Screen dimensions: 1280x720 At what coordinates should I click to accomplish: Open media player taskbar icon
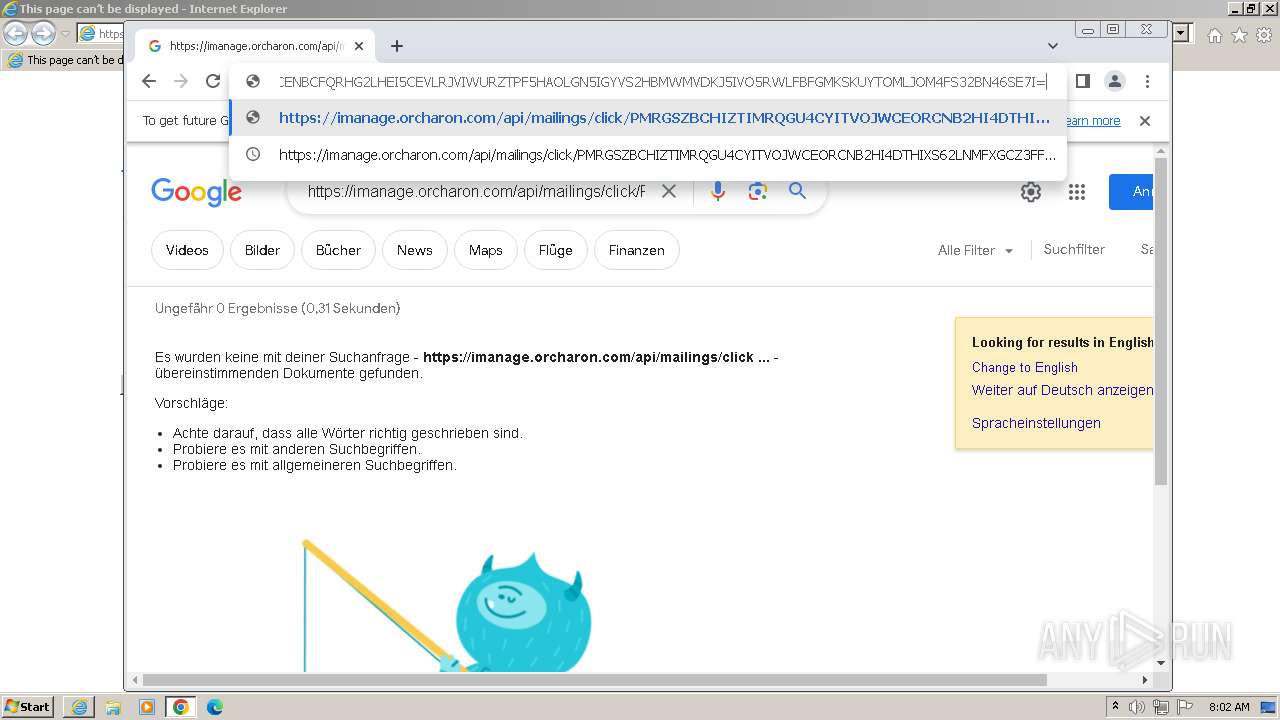[x=147, y=707]
